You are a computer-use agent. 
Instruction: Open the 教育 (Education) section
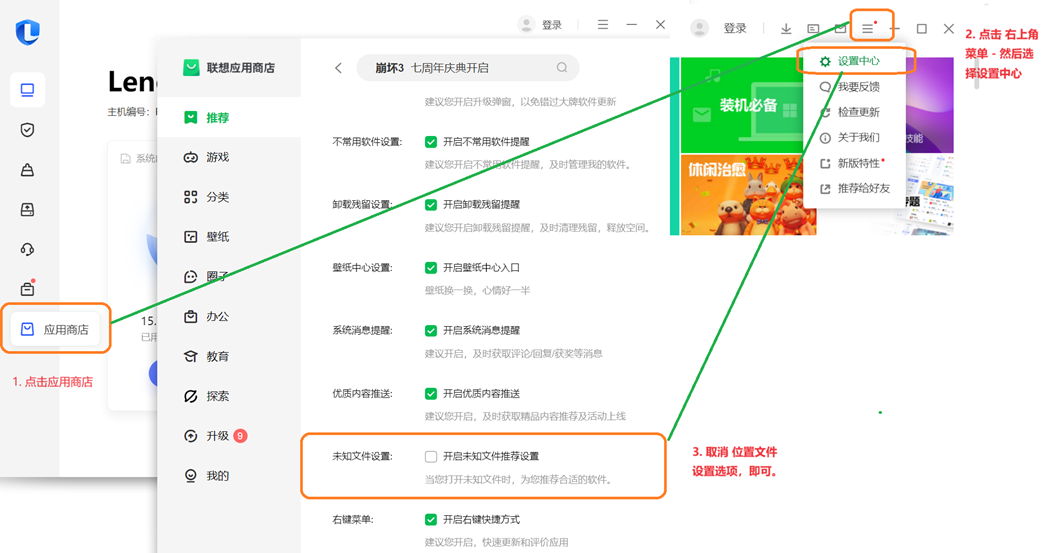[x=206, y=356]
